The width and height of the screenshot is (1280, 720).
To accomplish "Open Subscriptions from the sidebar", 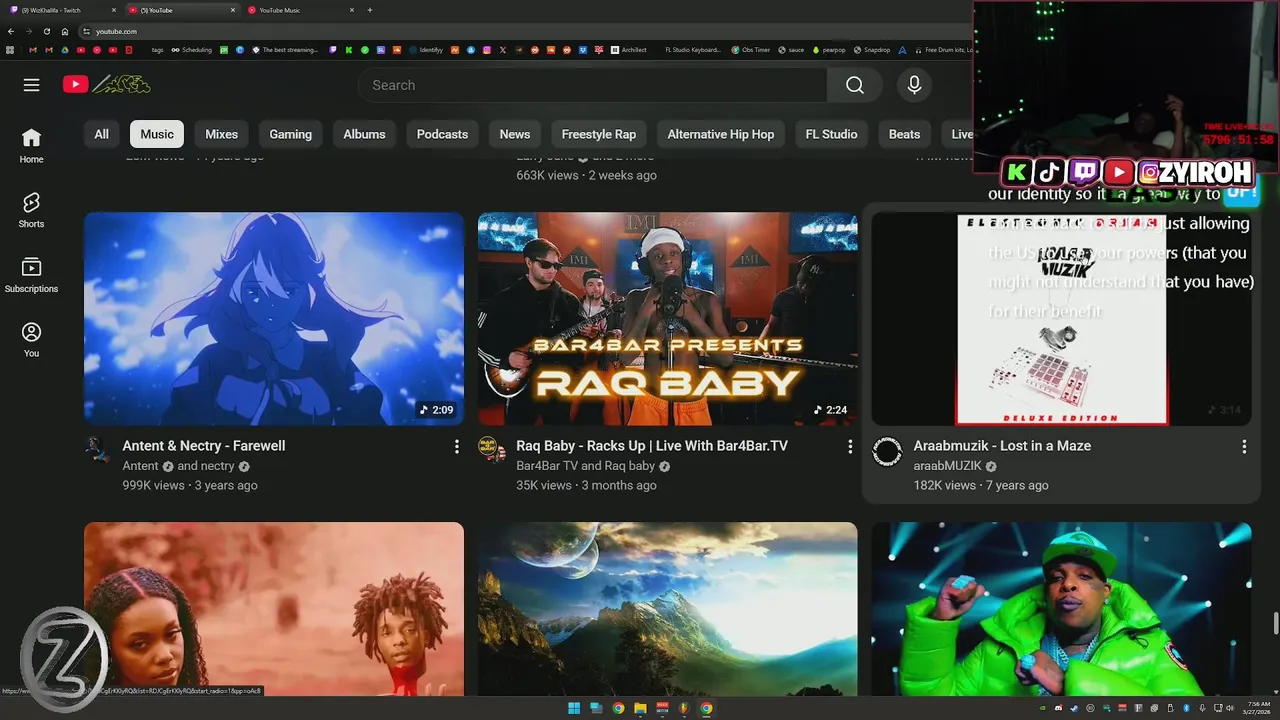I will 31,275.
